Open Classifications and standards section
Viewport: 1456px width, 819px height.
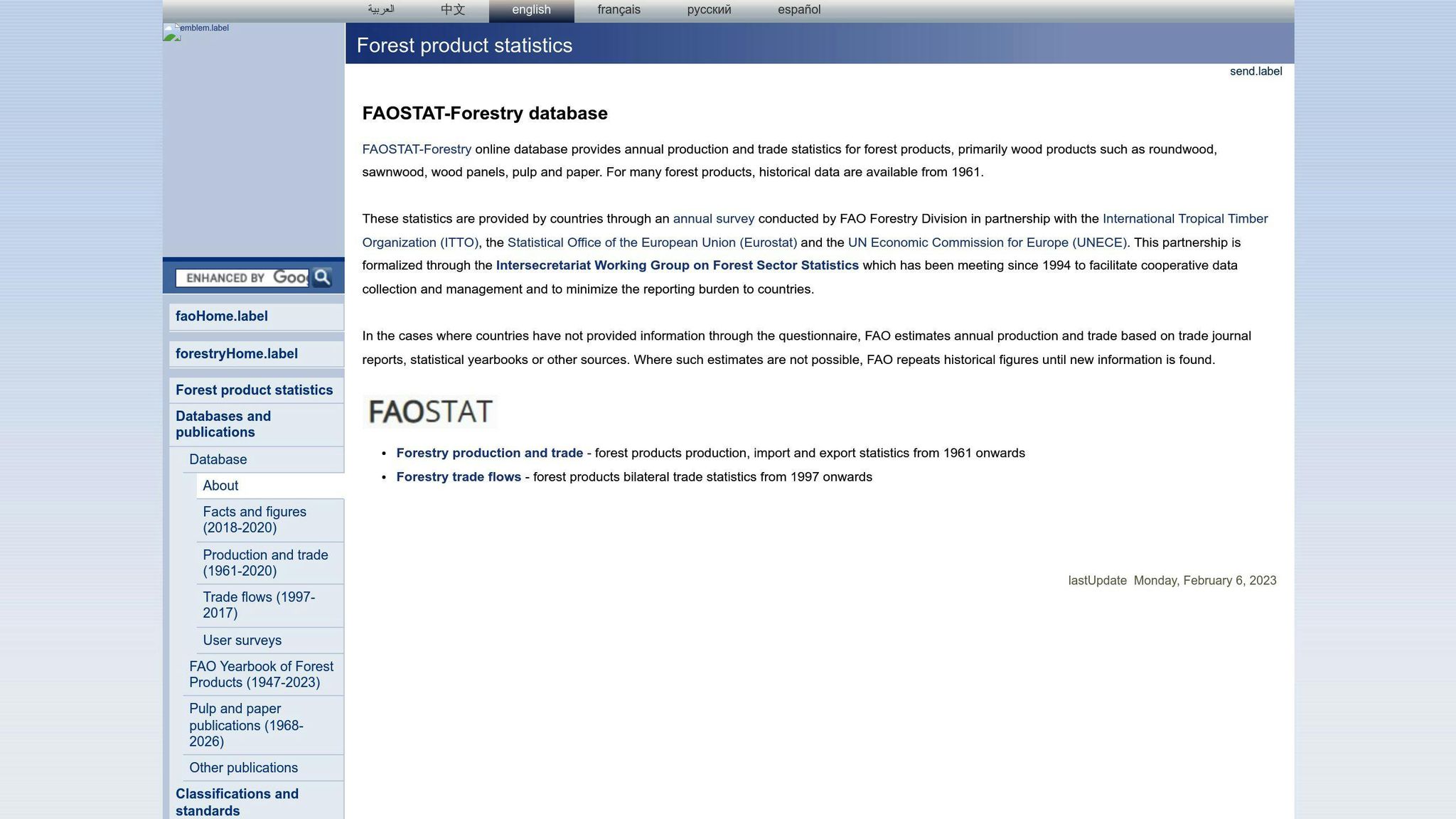point(256,802)
